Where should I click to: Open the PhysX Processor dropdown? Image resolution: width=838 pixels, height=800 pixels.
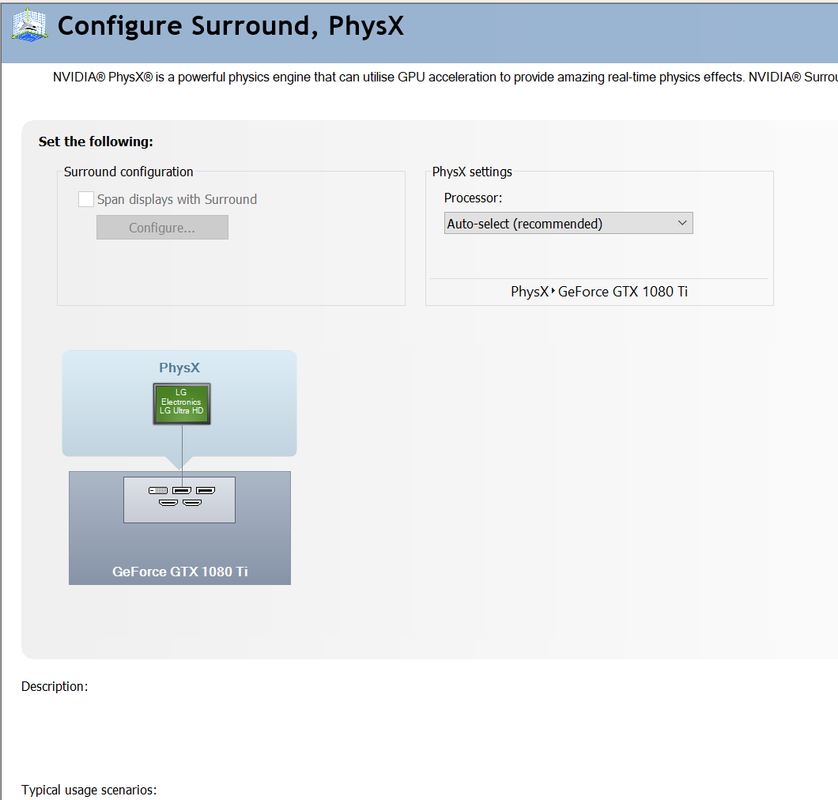point(568,223)
